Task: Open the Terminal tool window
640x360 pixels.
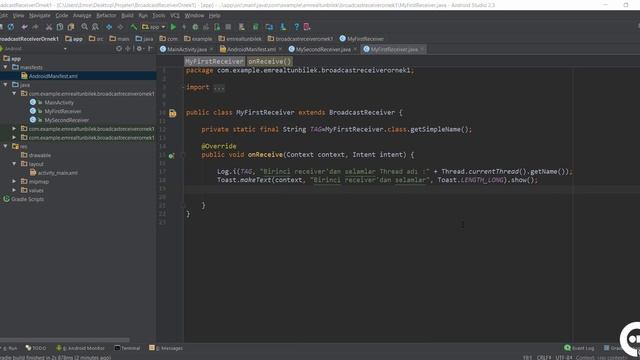Action: pos(127,348)
